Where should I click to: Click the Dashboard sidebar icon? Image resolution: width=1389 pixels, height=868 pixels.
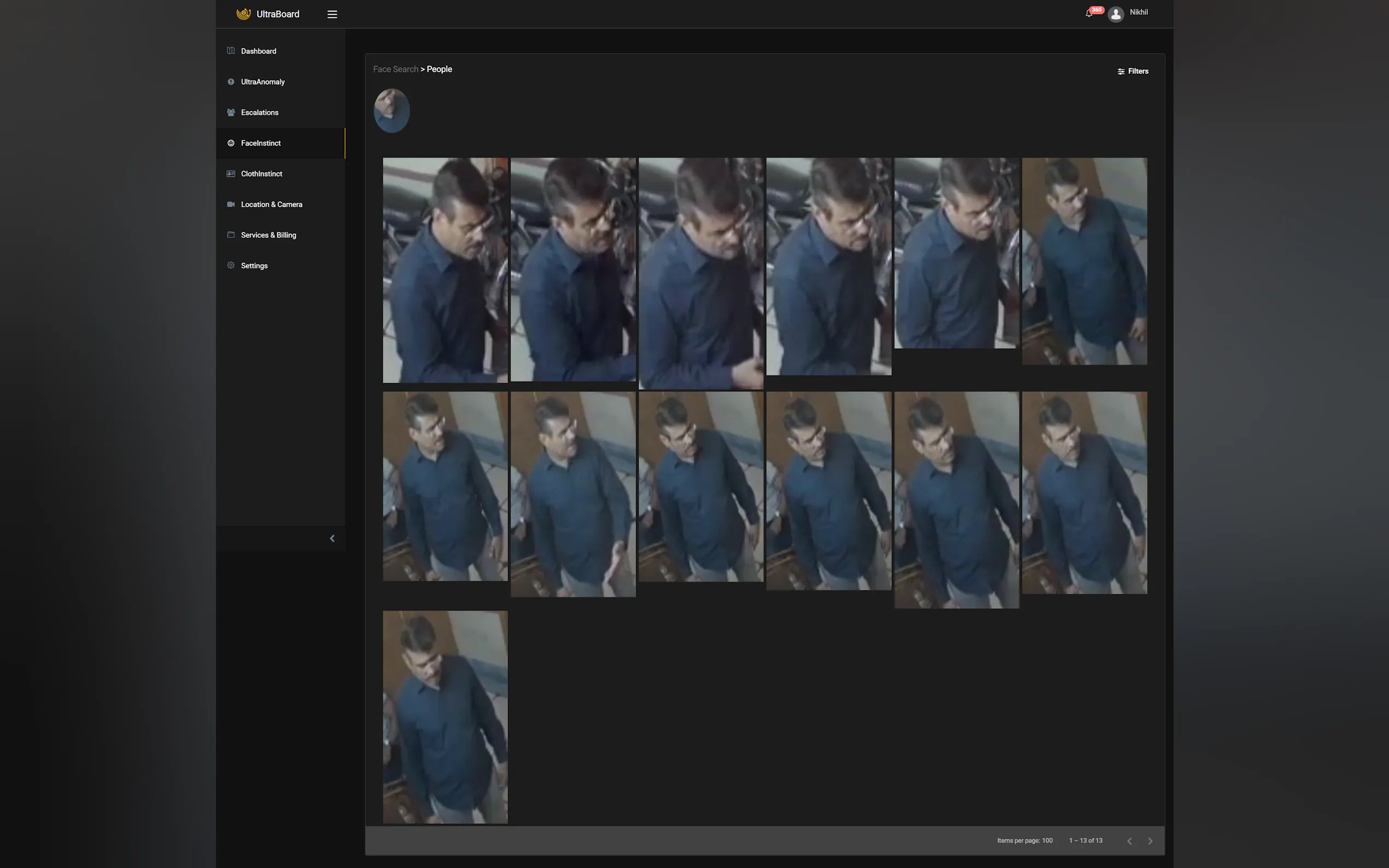[x=231, y=50]
